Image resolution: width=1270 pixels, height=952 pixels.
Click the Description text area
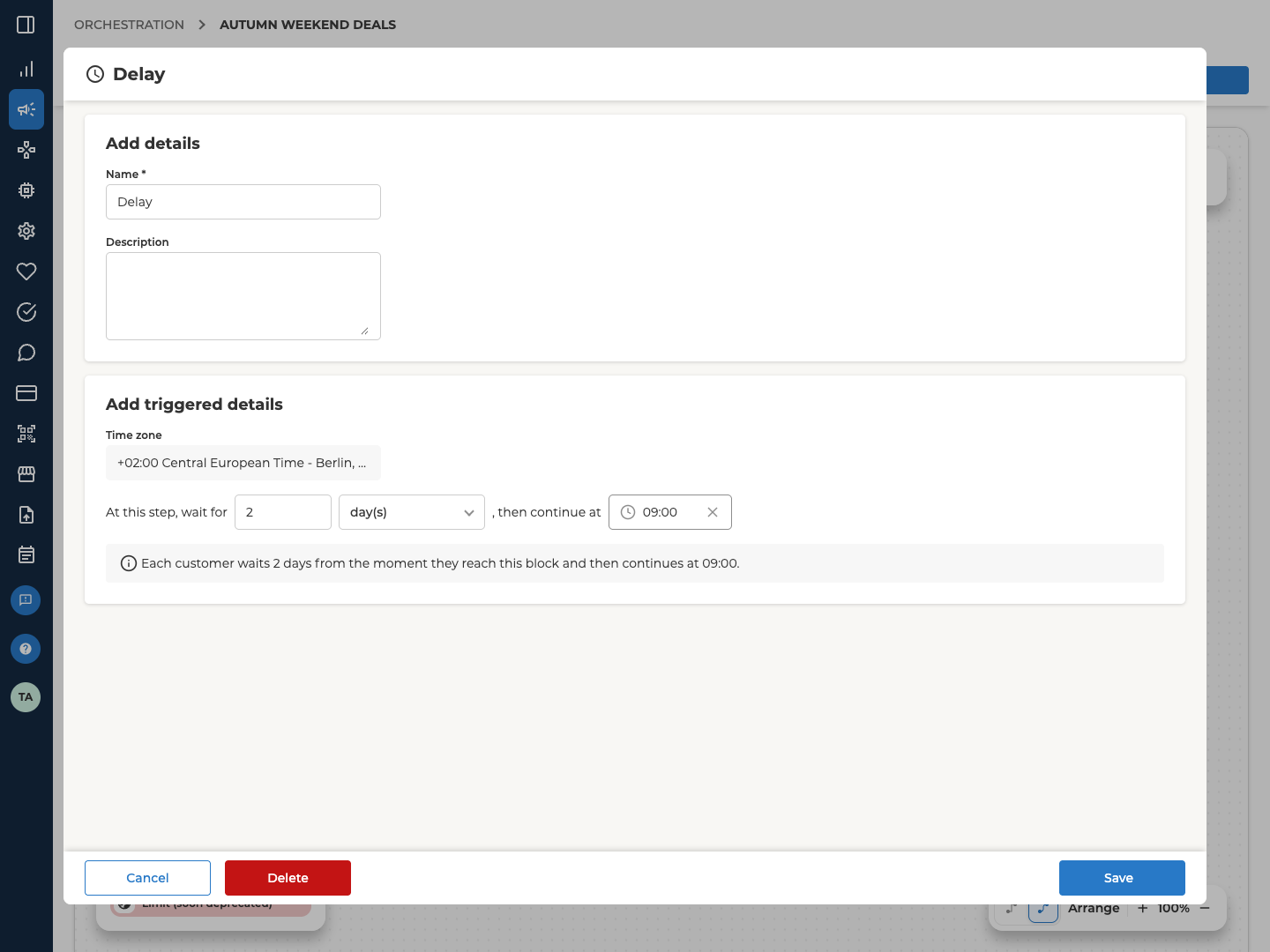coord(243,296)
